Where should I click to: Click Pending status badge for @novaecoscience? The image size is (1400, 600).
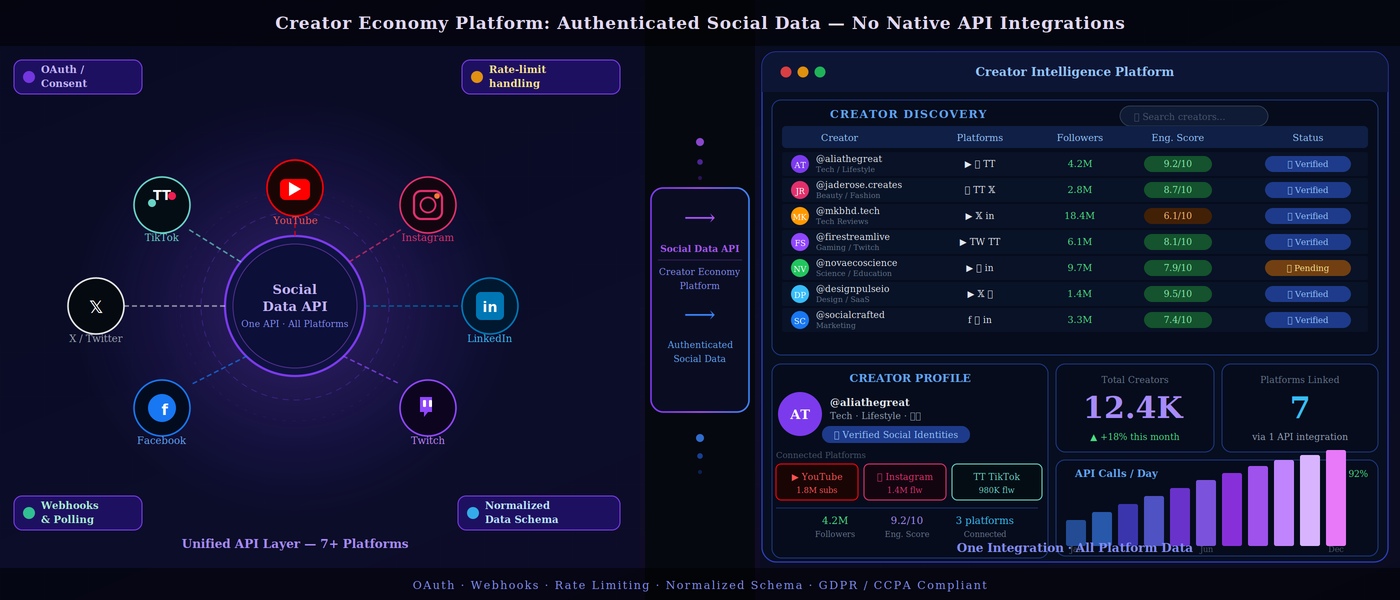point(1308,268)
